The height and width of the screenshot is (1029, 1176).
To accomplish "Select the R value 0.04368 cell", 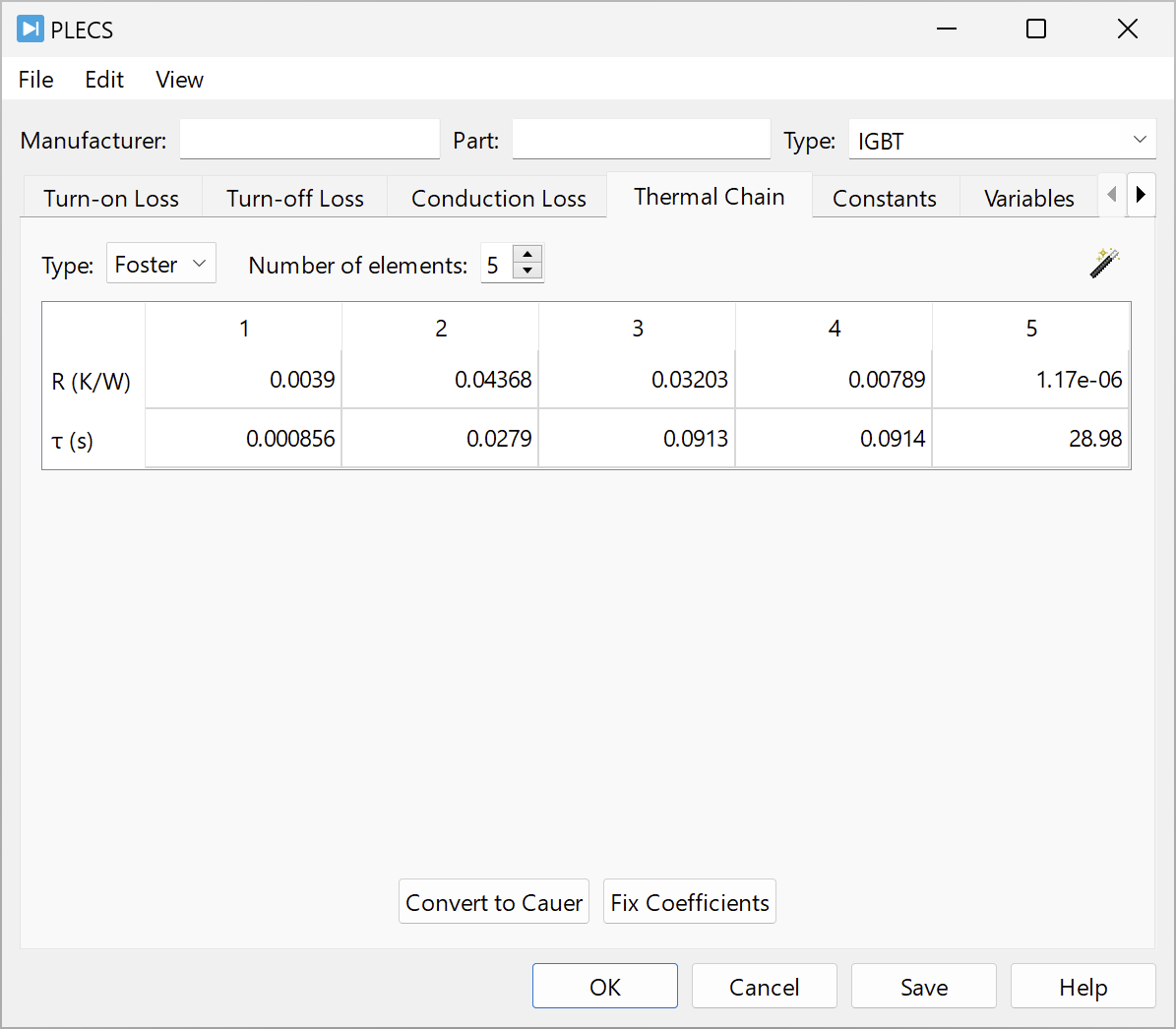I will point(440,380).
